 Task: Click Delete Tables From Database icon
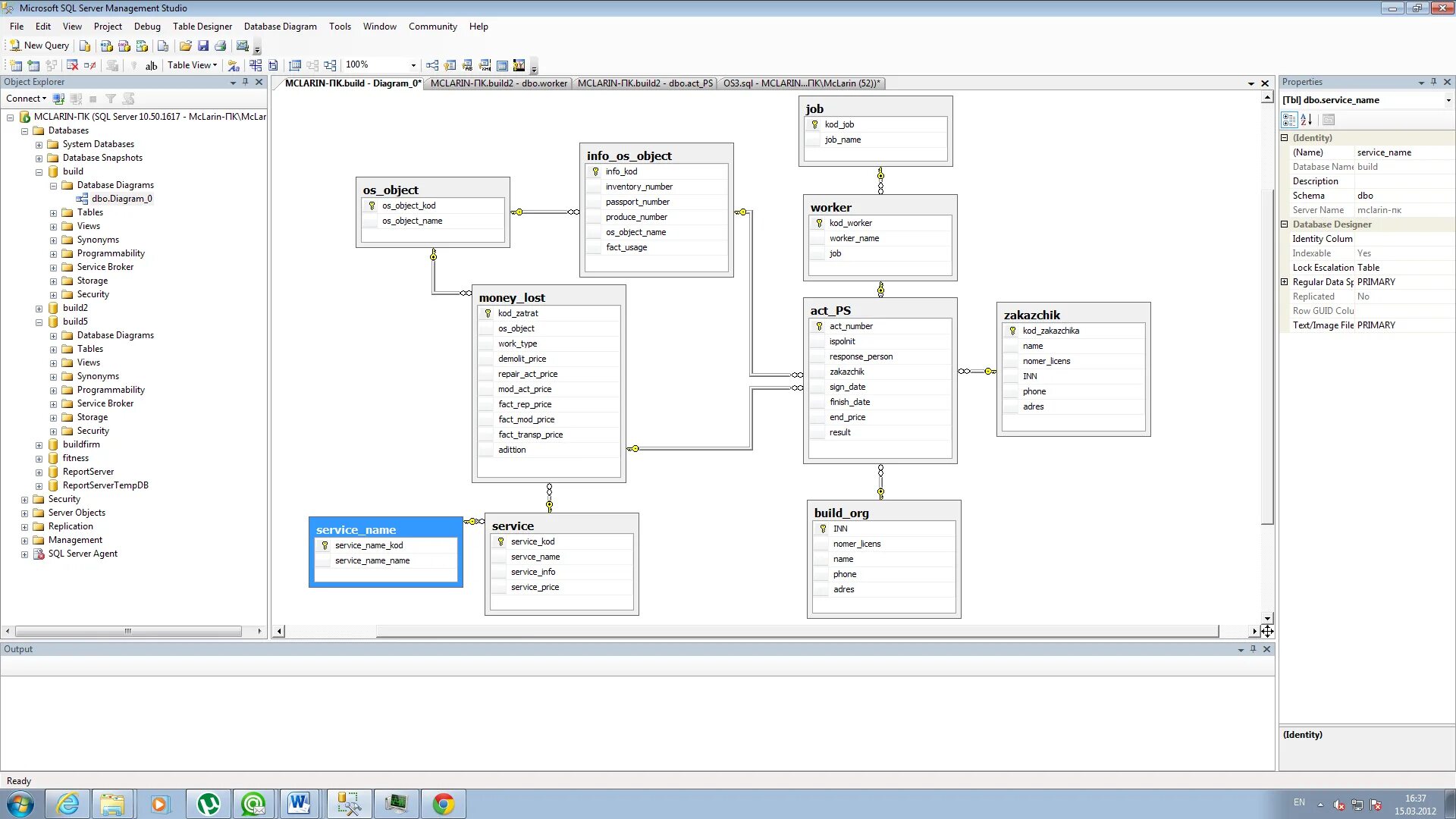click(72, 65)
